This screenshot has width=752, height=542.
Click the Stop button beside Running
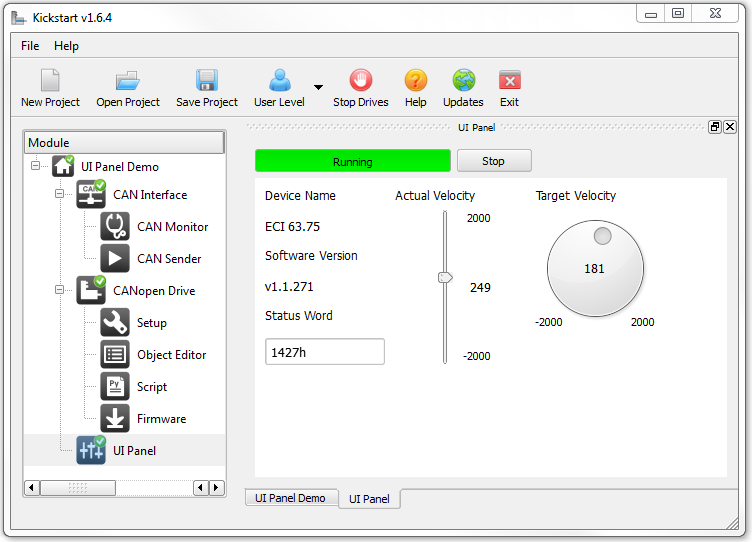pos(494,161)
